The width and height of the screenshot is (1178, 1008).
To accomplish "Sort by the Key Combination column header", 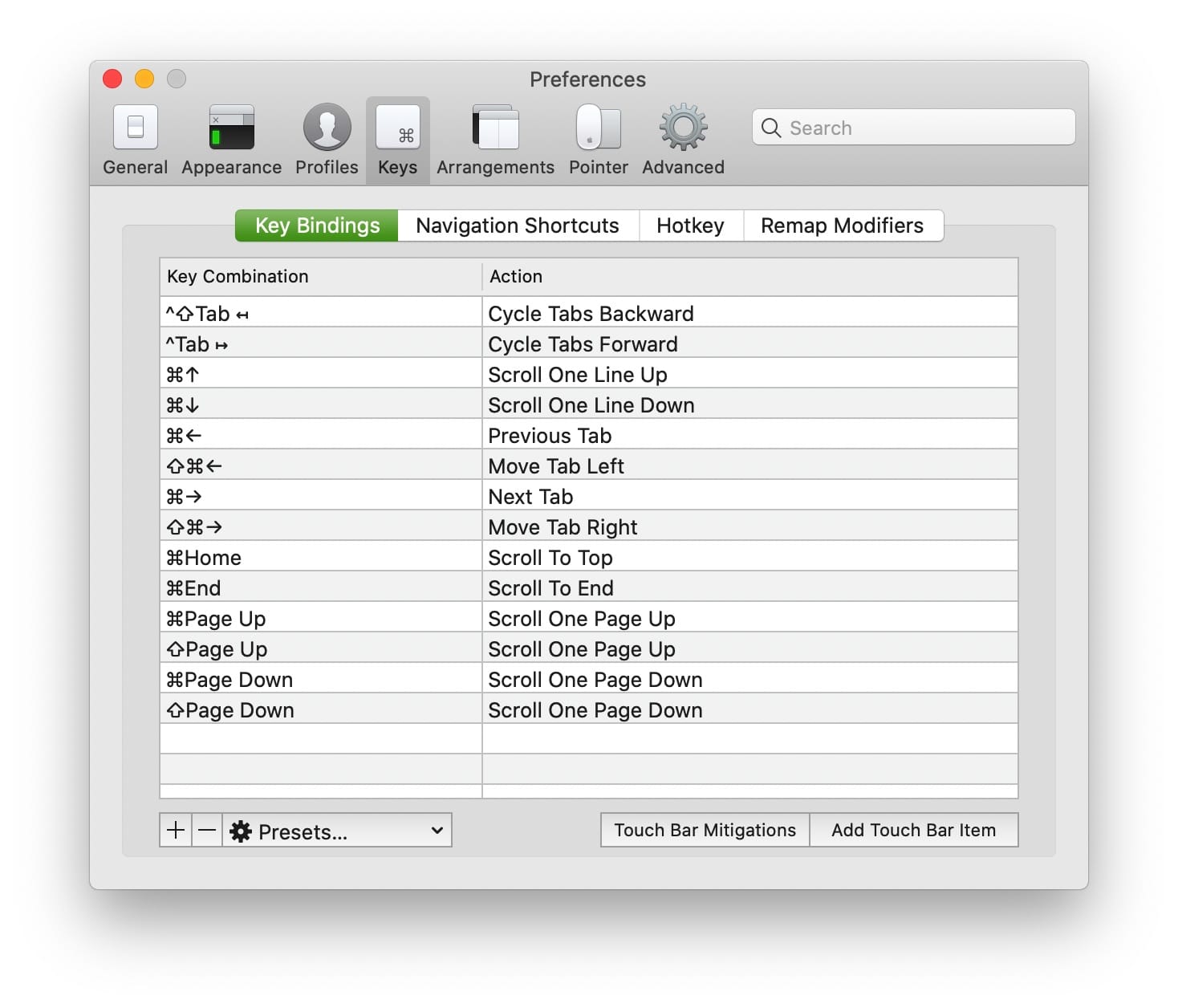I will coord(319,276).
